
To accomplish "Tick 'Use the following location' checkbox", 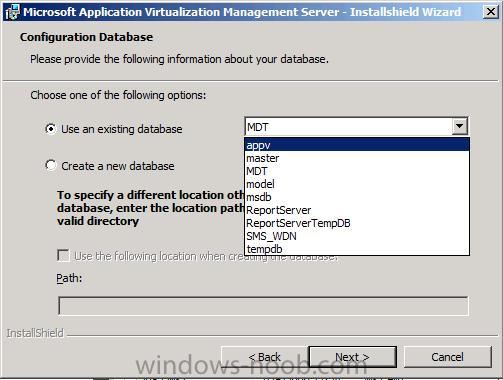I will [63, 256].
